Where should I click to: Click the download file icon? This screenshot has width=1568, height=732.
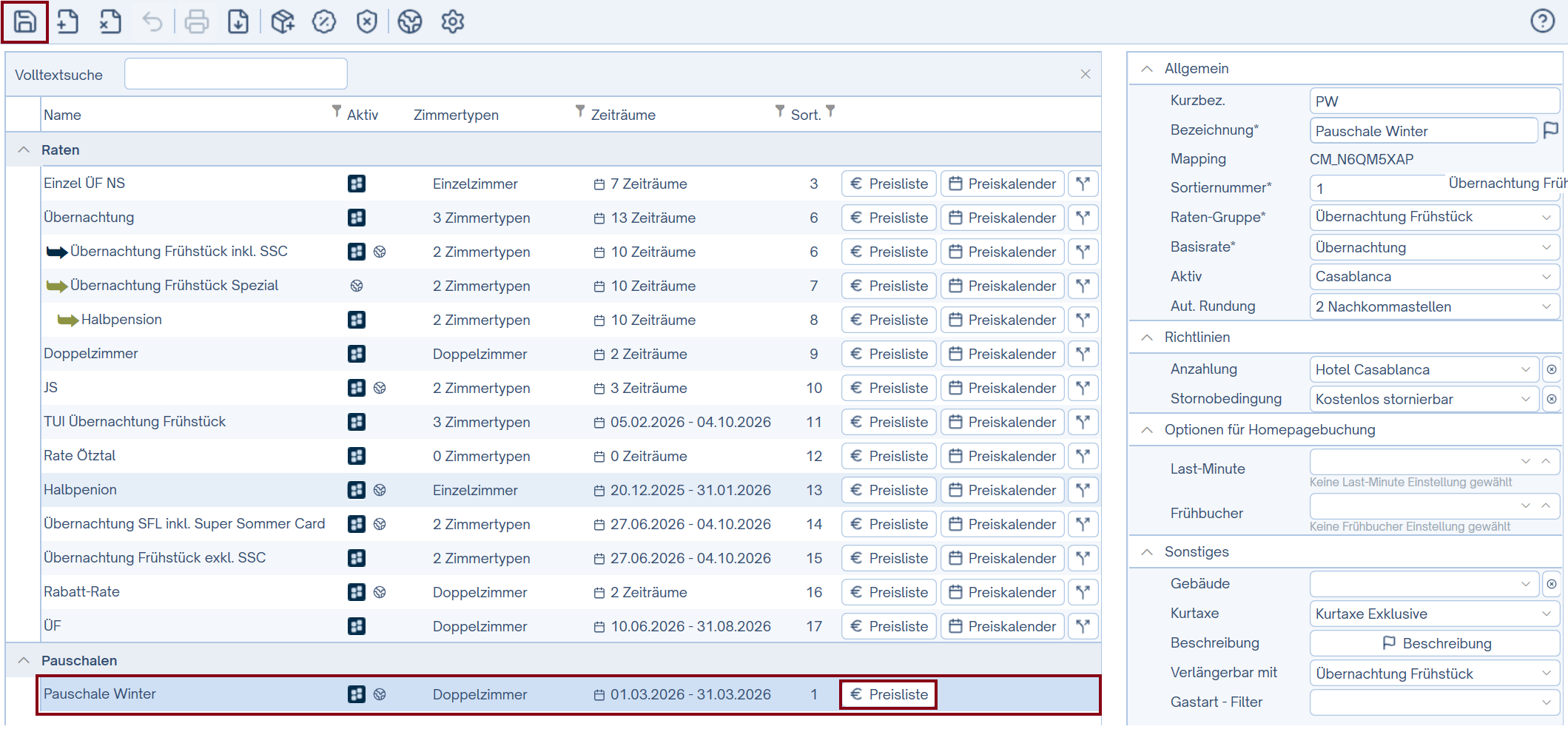click(238, 21)
